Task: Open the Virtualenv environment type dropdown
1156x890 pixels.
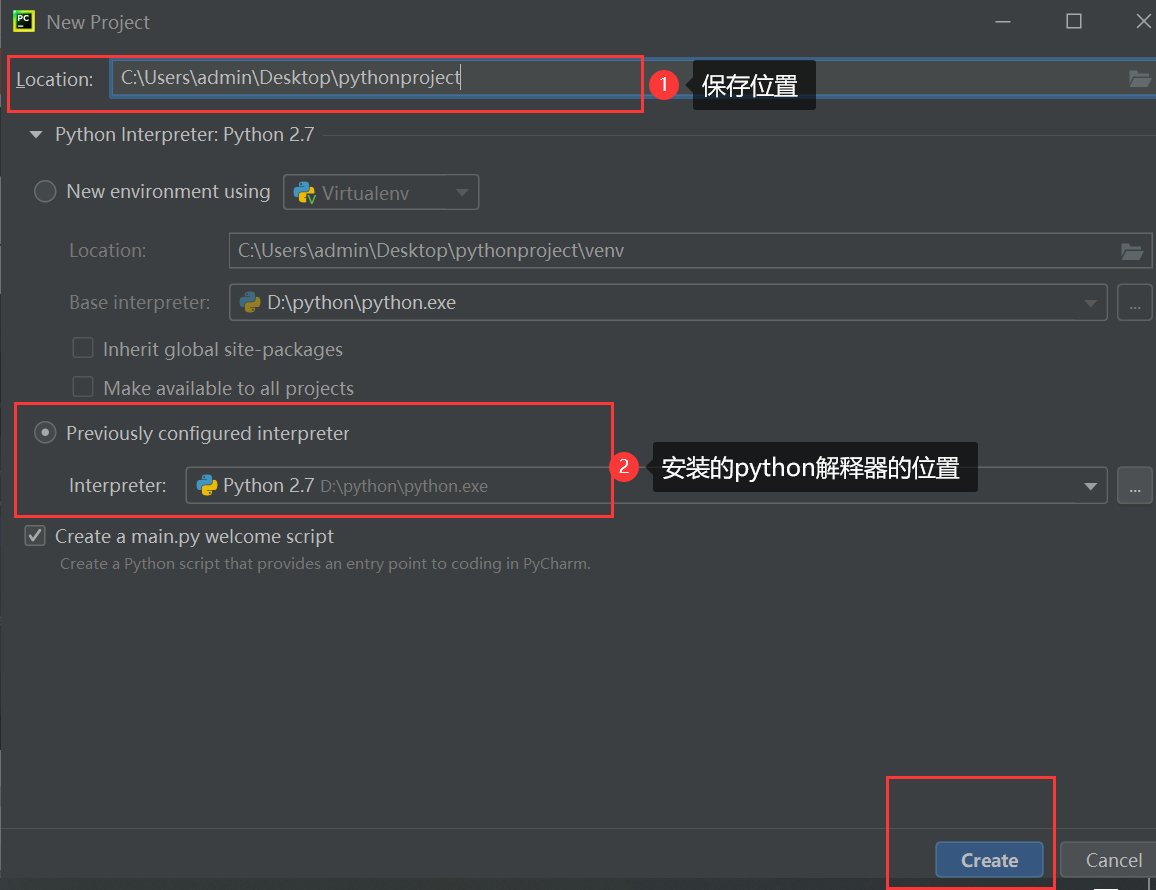Action: tap(381, 192)
